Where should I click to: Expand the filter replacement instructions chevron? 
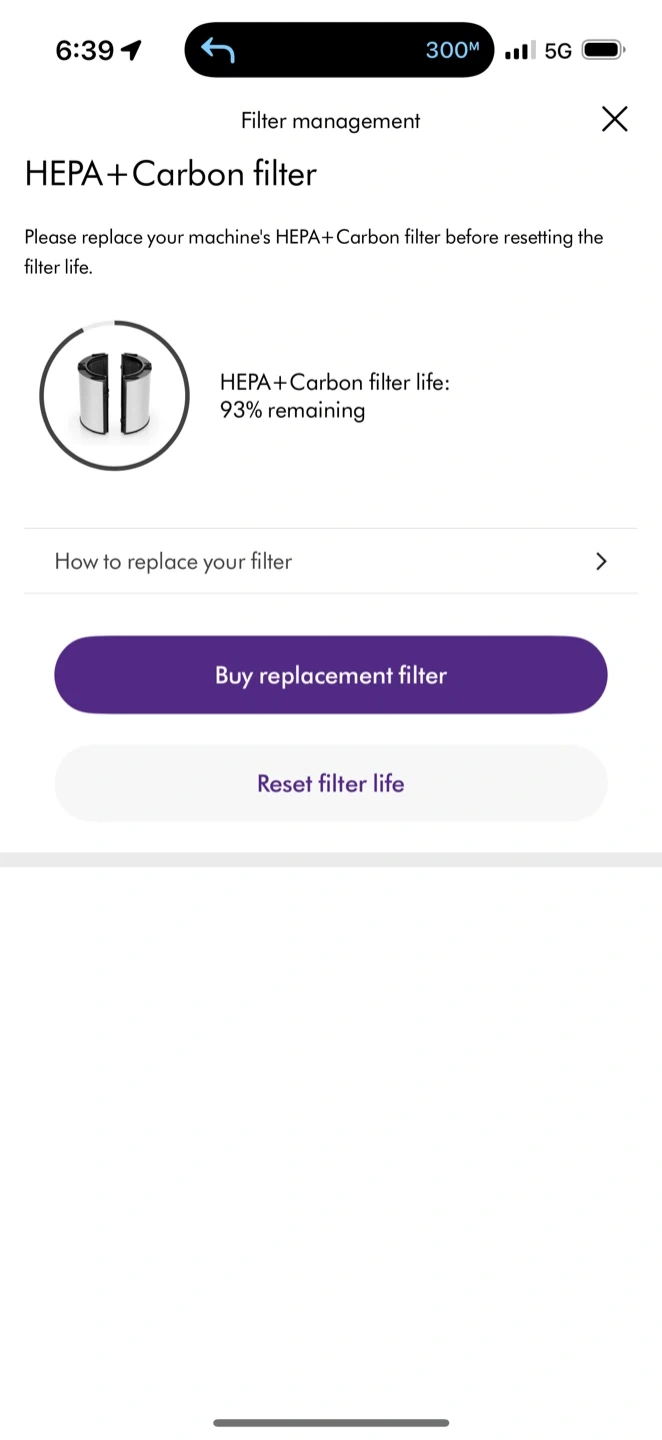601,561
